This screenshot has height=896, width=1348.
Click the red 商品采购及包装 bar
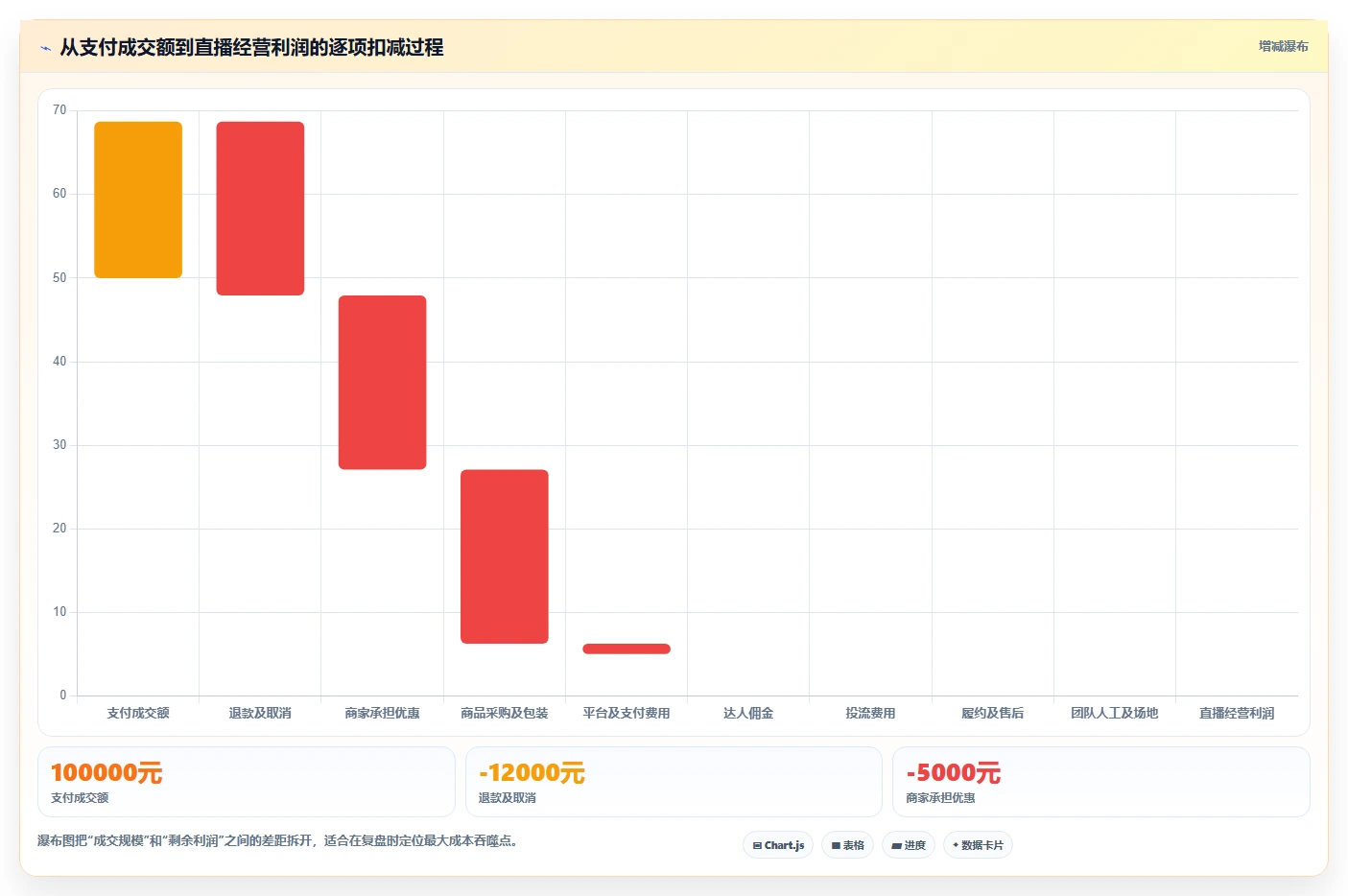pyautogui.click(x=505, y=556)
